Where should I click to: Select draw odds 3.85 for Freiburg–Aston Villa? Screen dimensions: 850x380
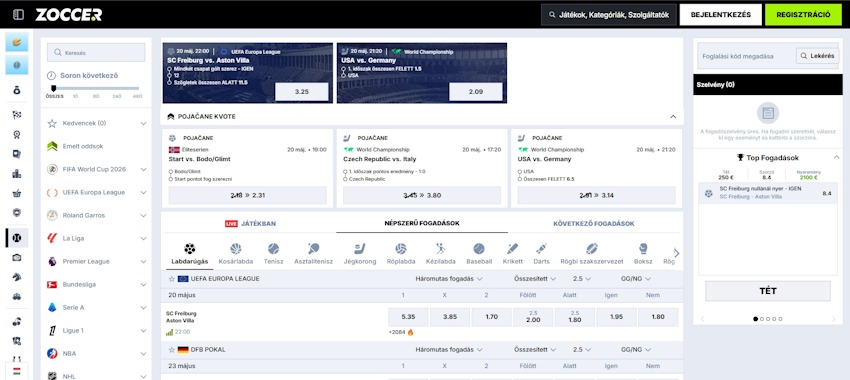(x=450, y=317)
